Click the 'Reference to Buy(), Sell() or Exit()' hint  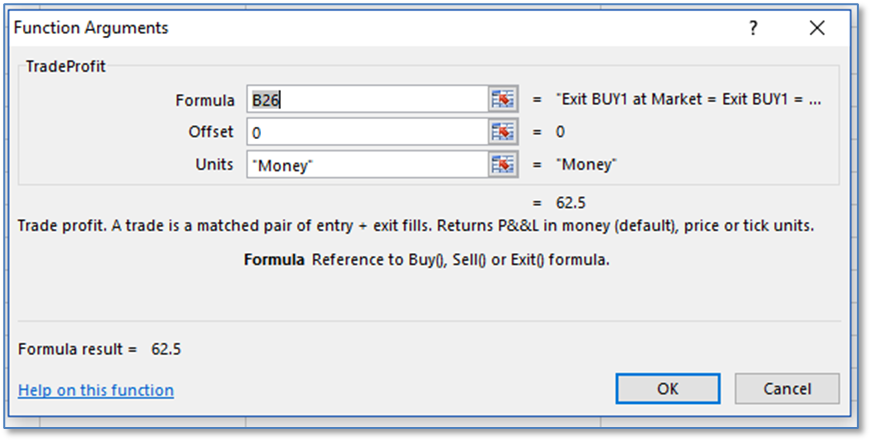click(x=460, y=260)
